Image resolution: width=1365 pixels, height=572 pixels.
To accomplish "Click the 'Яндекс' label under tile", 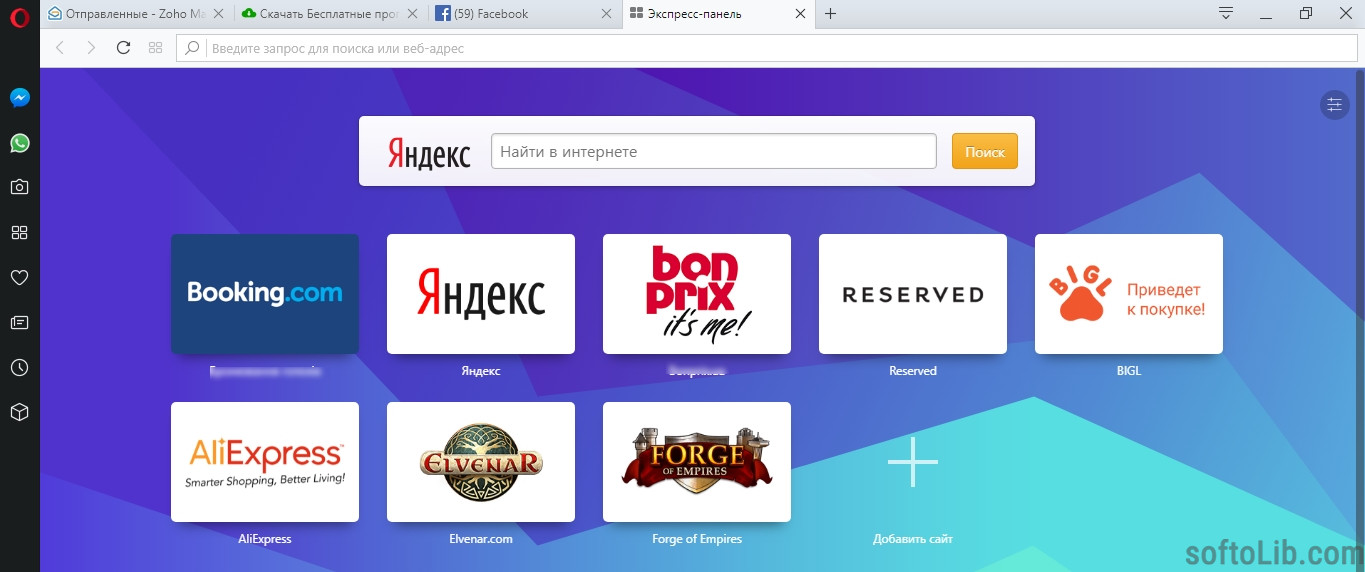I will click(481, 371).
